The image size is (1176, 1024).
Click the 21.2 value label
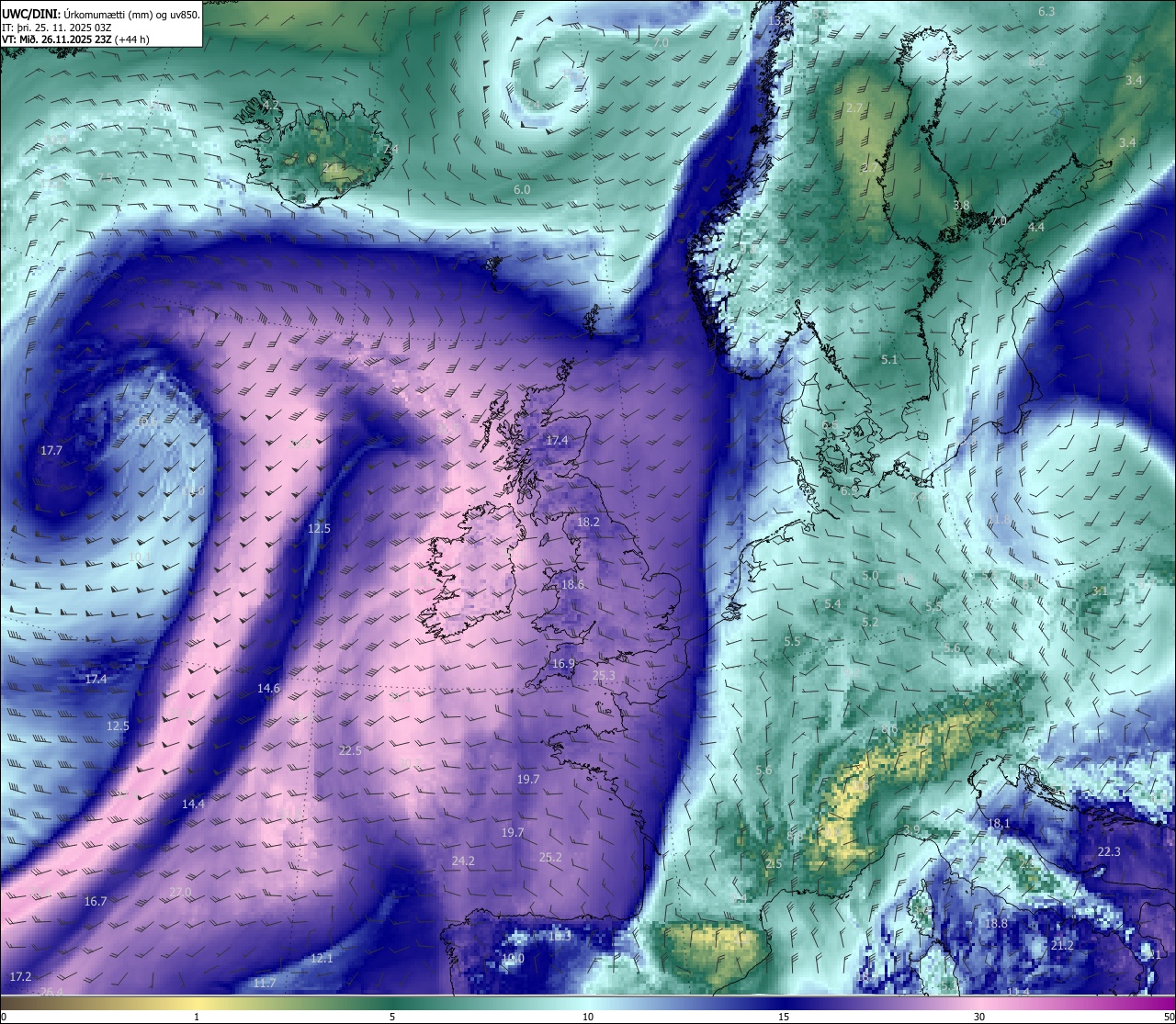pyautogui.click(x=1062, y=945)
